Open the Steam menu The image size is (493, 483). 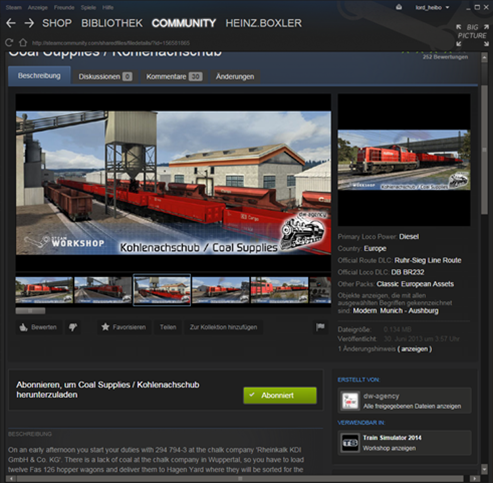coord(14,7)
